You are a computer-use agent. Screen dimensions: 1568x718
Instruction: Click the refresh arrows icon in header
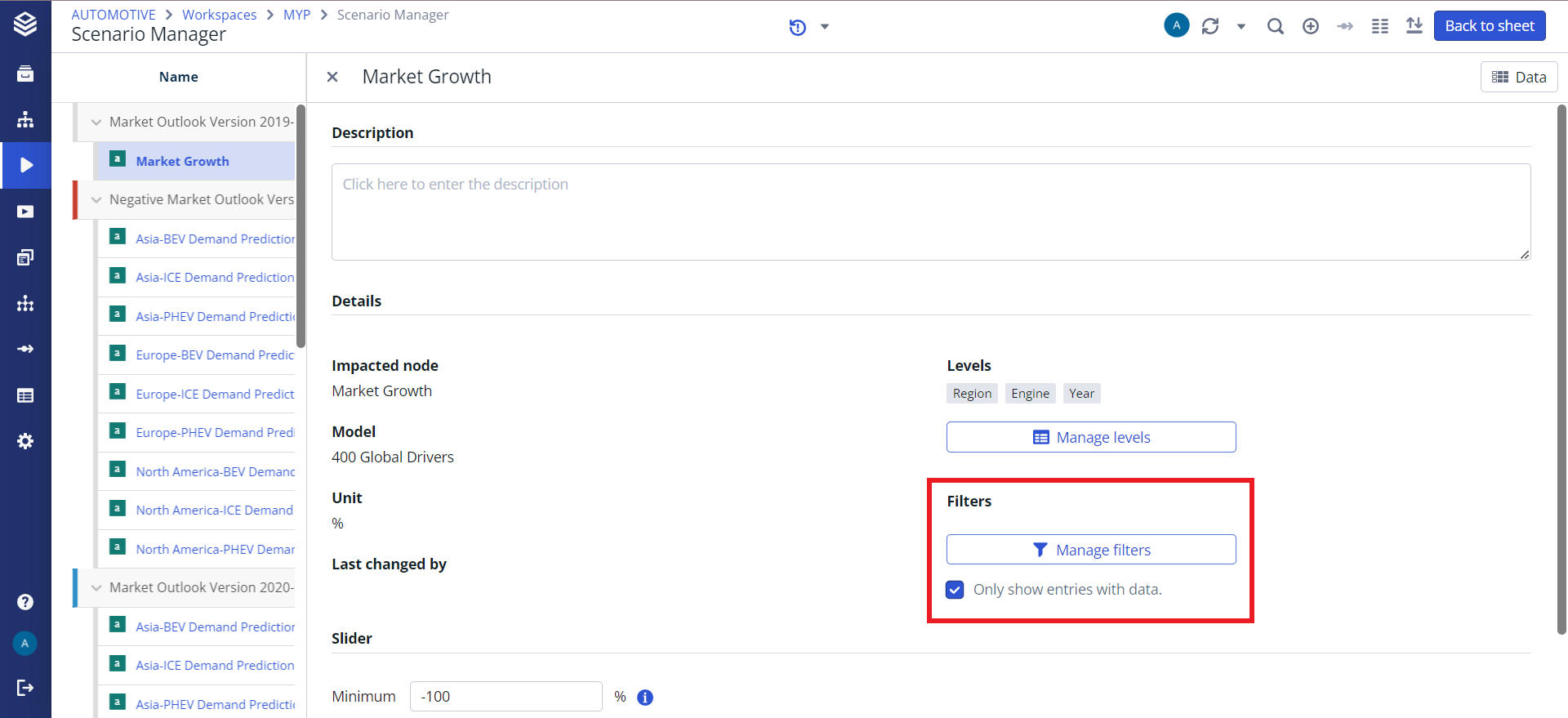[x=1210, y=26]
